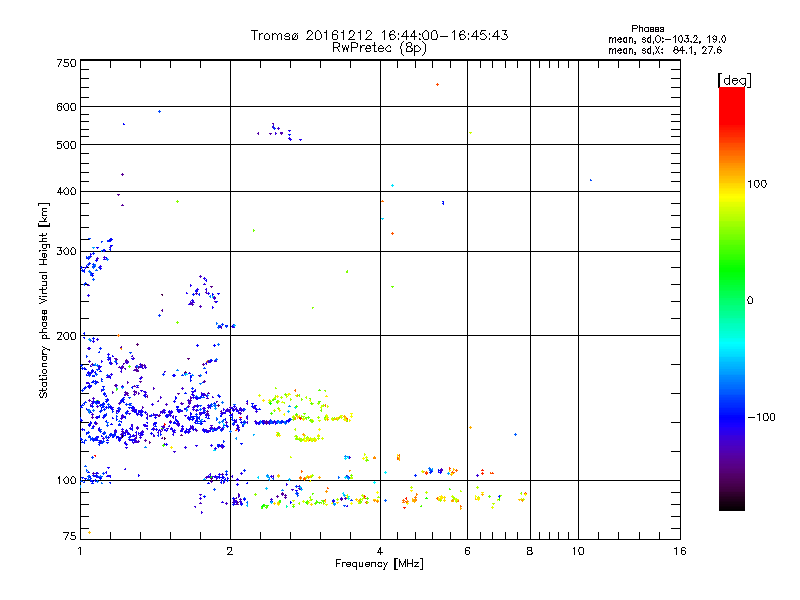Click the '[deg]' colorbar label
The height and width of the screenshot is (600, 800).
click(x=734, y=80)
